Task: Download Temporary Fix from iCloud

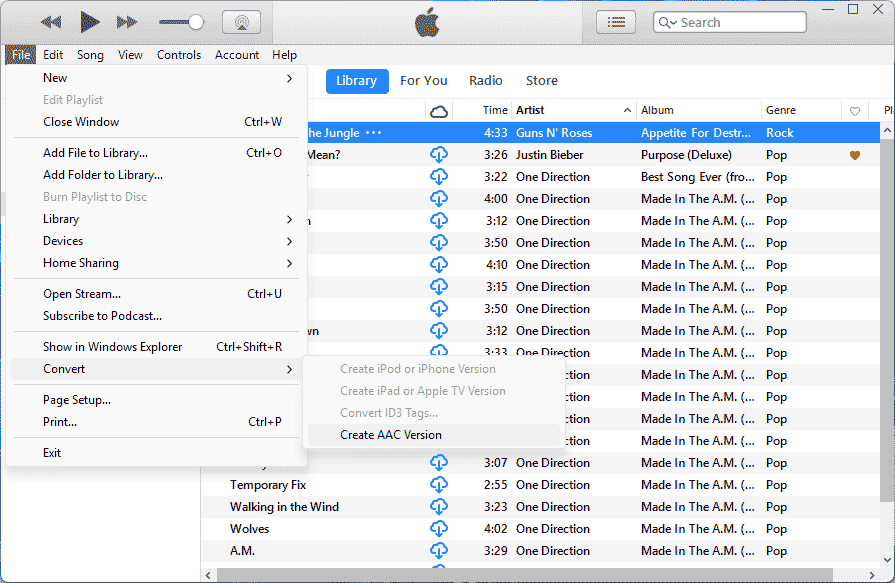Action: tap(438, 485)
